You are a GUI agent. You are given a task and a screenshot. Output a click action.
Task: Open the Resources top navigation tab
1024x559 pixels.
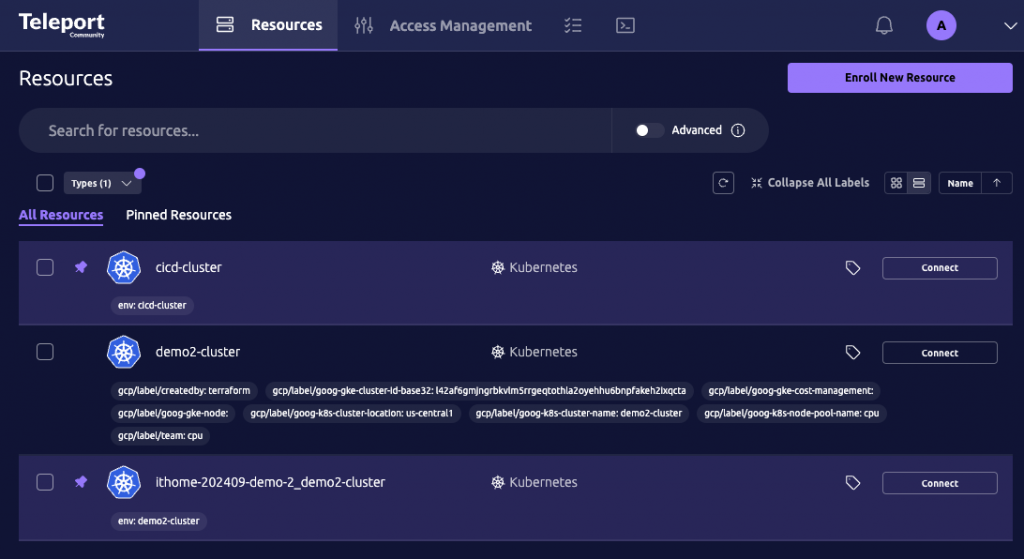tap(268, 25)
